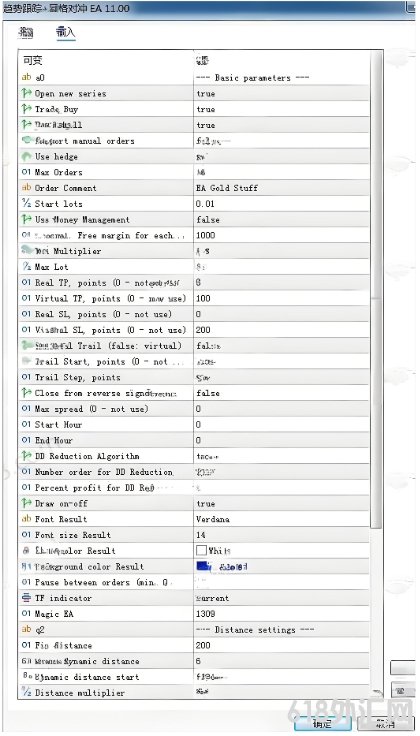The image size is (420, 736).
Task: Select the Trade Buy row icon
Action: (26, 109)
